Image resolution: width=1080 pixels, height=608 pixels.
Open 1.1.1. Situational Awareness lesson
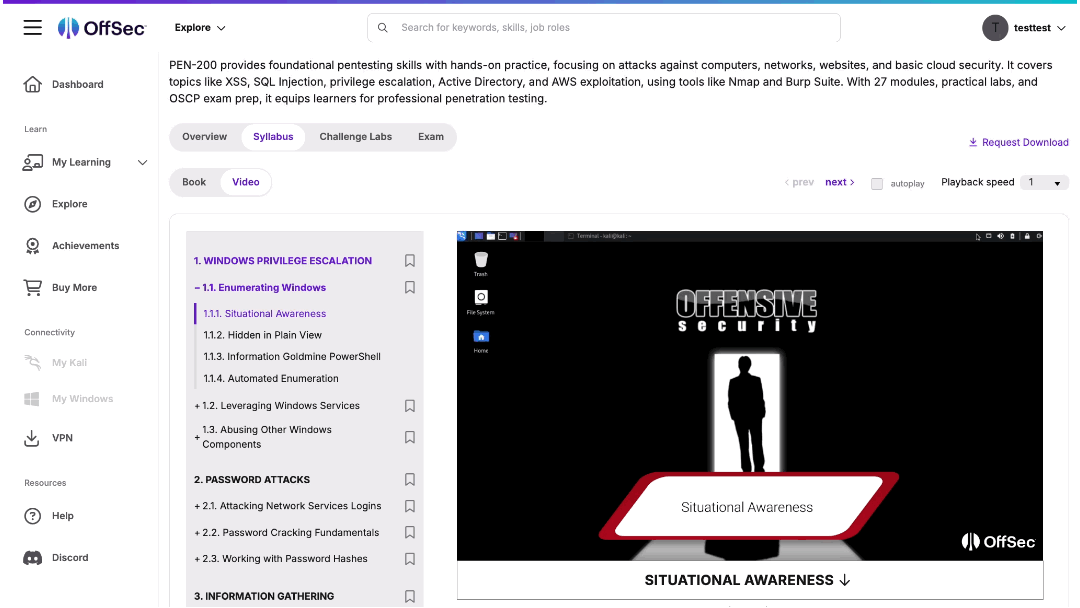[264, 314]
